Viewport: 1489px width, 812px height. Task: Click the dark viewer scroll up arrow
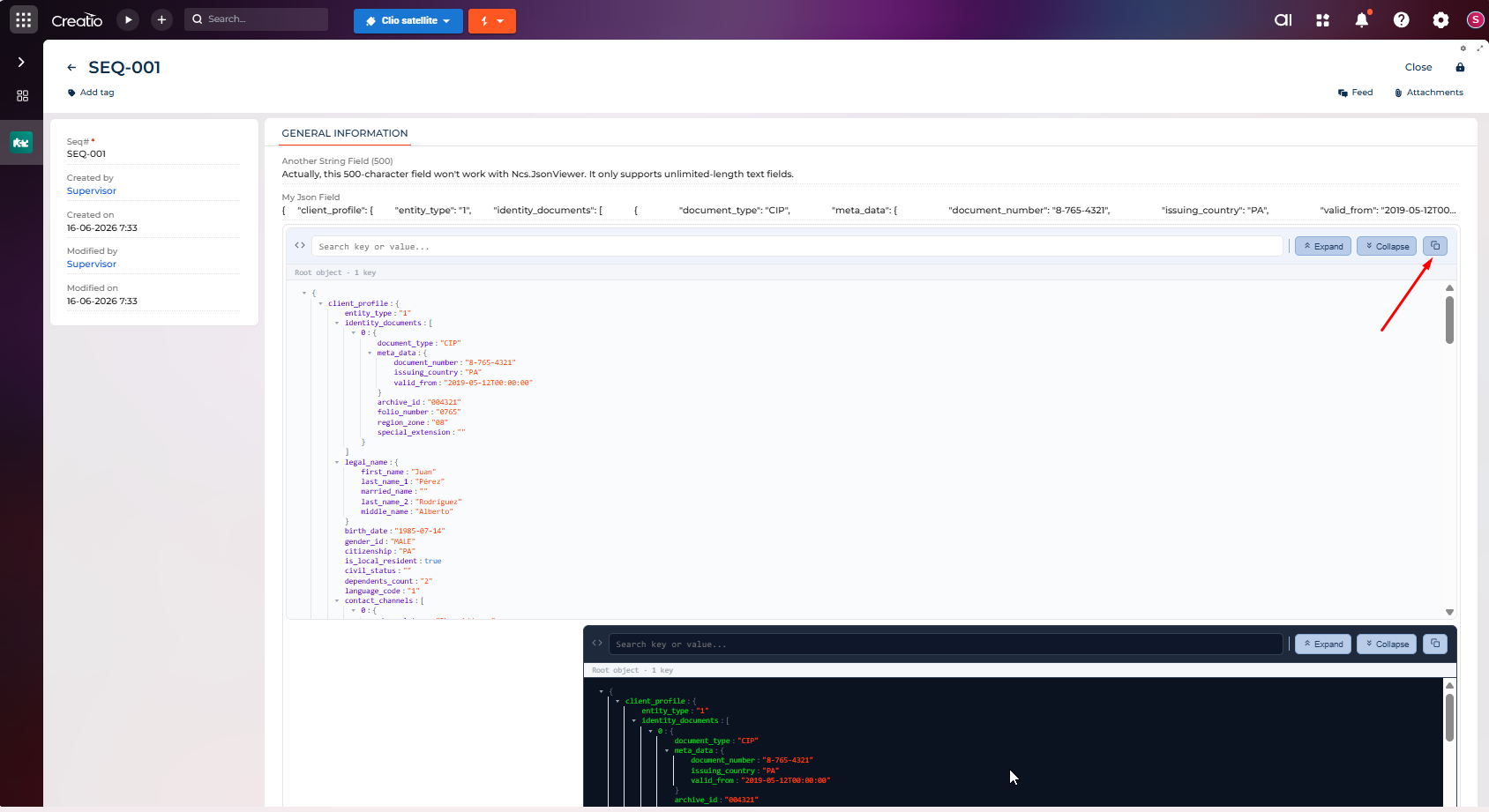(1449, 685)
